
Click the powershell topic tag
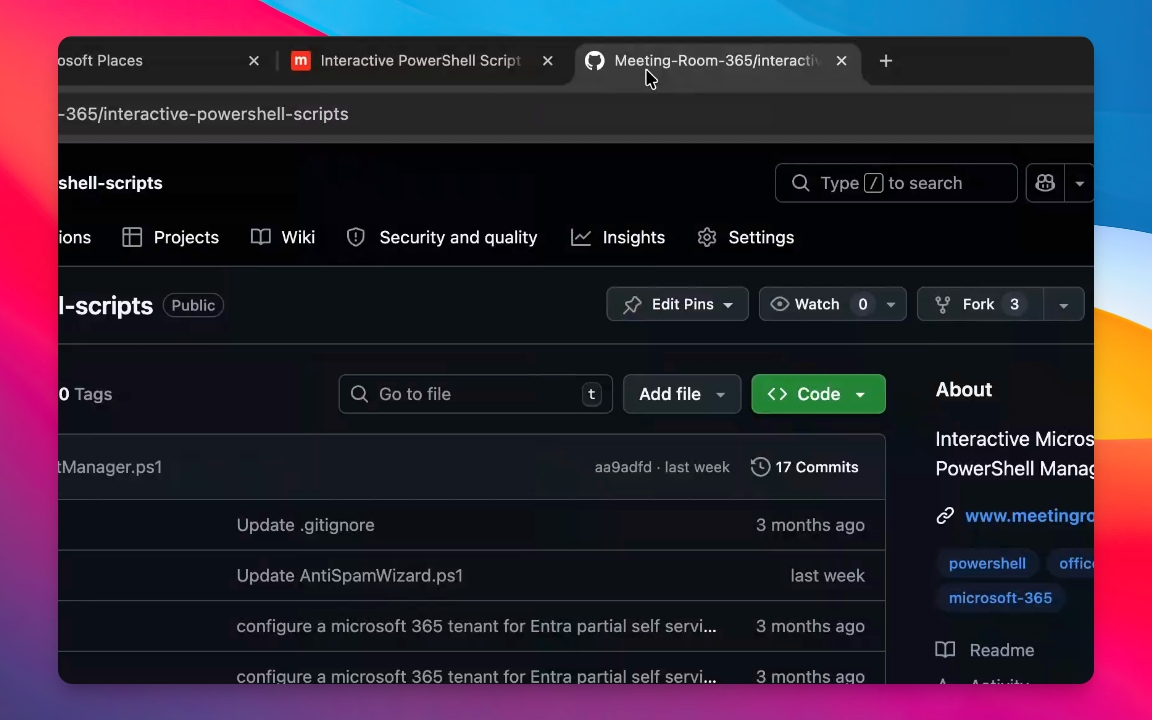coord(987,564)
